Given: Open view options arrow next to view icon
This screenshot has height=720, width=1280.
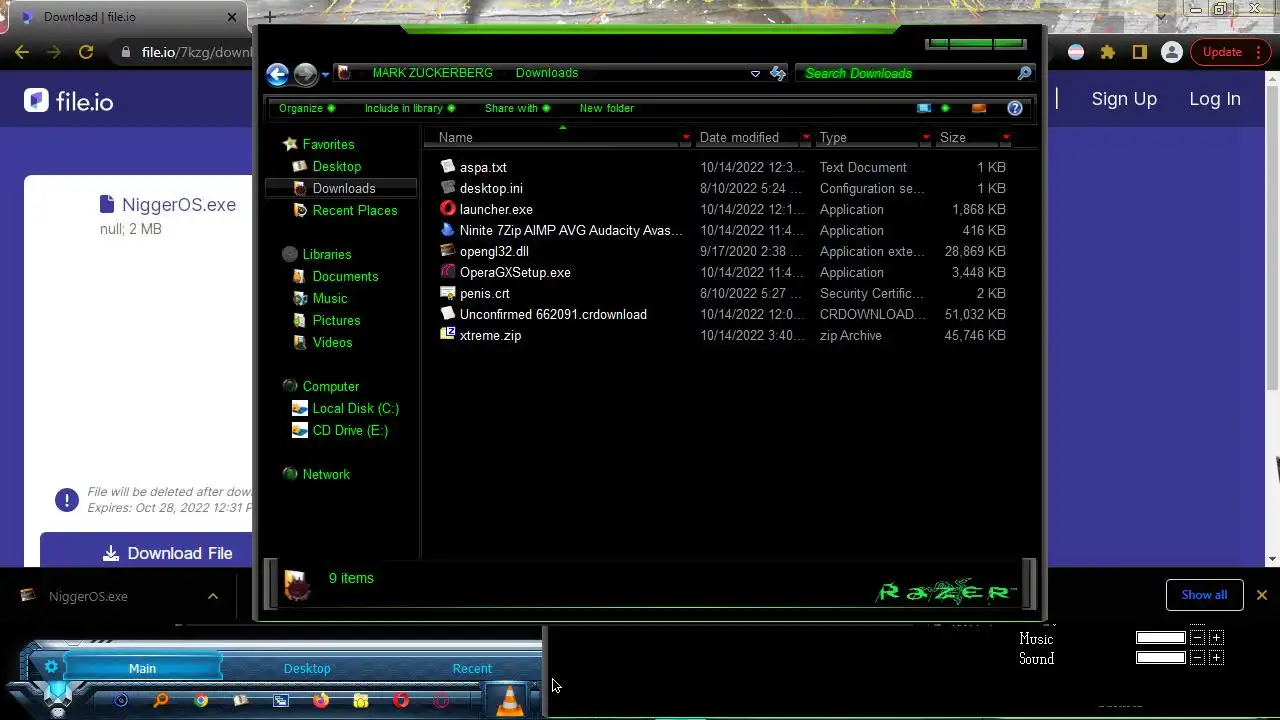Looking at the screenshot, I should tap(945, 108).
